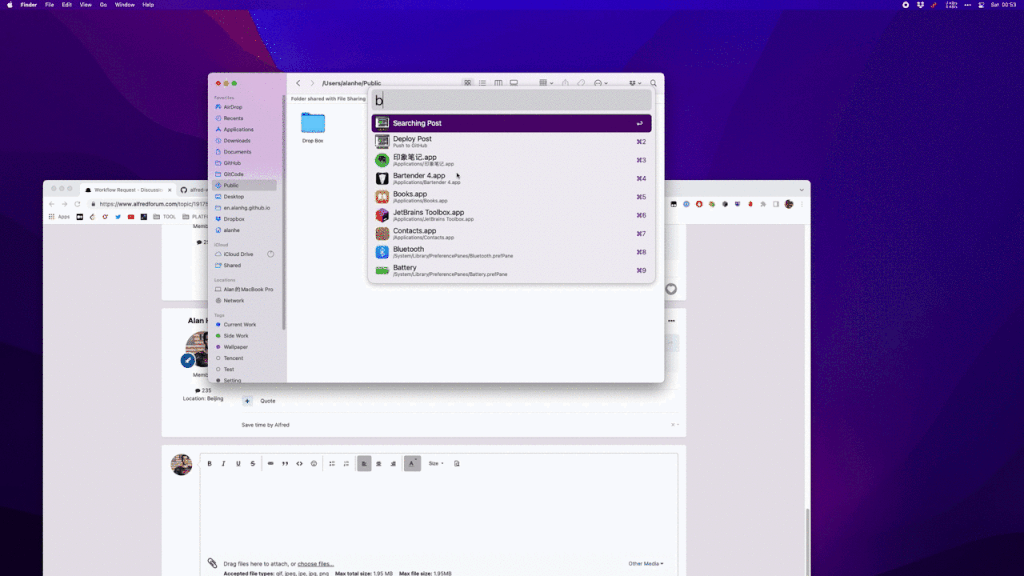This screenshot has width=1024, height=576.
Task: Open the text color picker in editor
Action: (x=412, y=463)
